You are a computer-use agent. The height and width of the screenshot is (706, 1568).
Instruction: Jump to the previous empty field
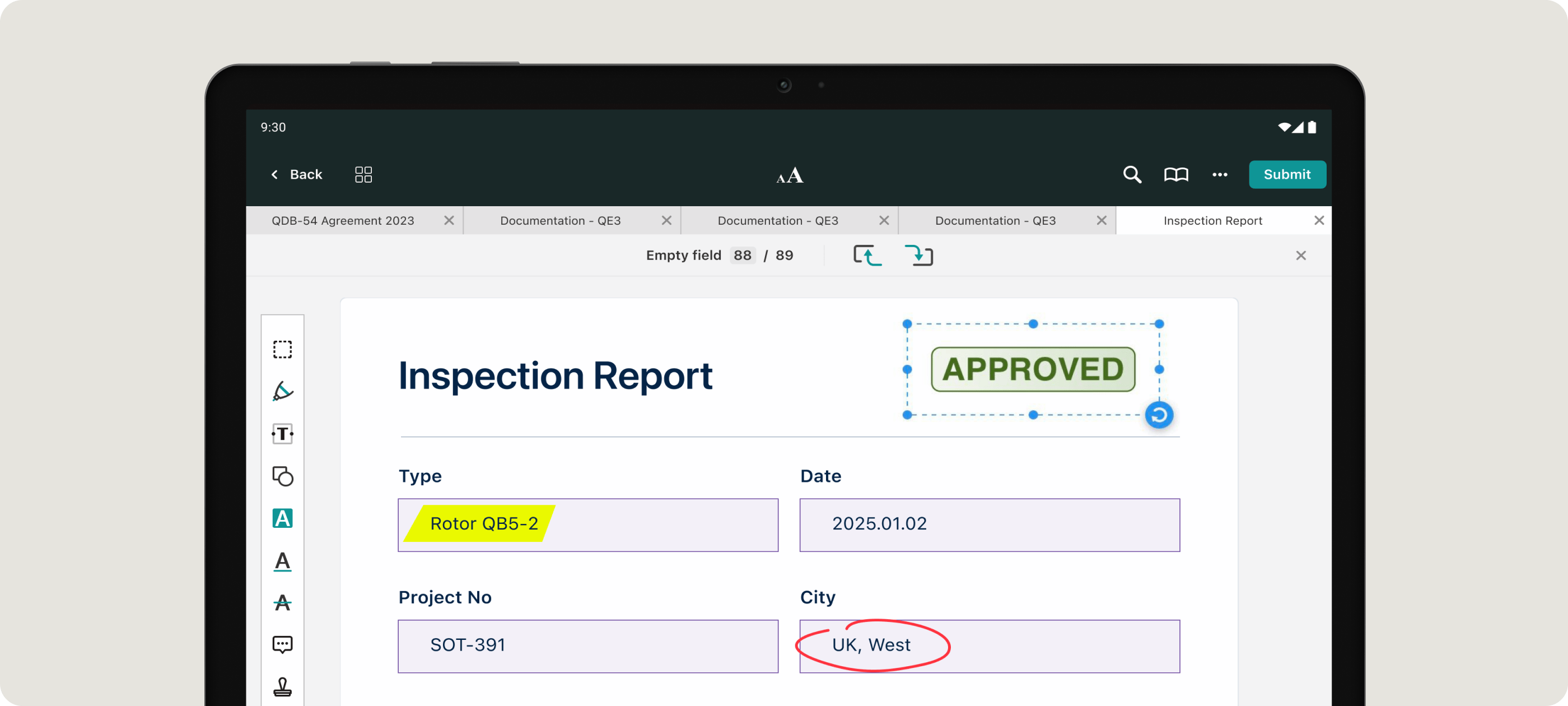point(867,256)
